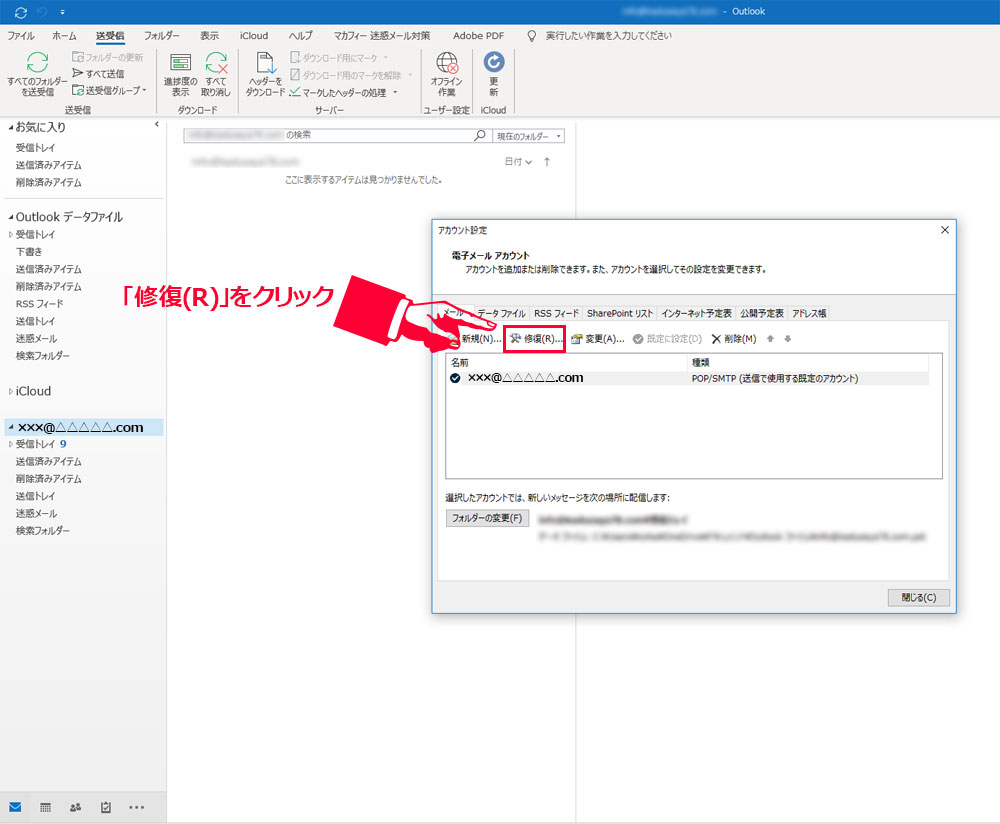This screenshot has height=824, width=1000.
Task: Switch to インターネット予定表 tab
Action: pyautogui.click(x=696, y=313)
